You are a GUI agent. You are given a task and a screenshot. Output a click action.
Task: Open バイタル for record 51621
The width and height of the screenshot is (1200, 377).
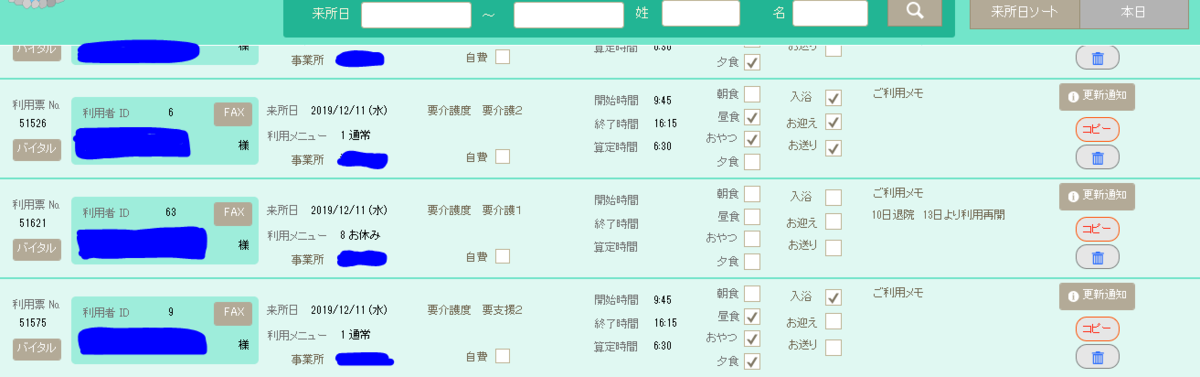tap(37, 248)
